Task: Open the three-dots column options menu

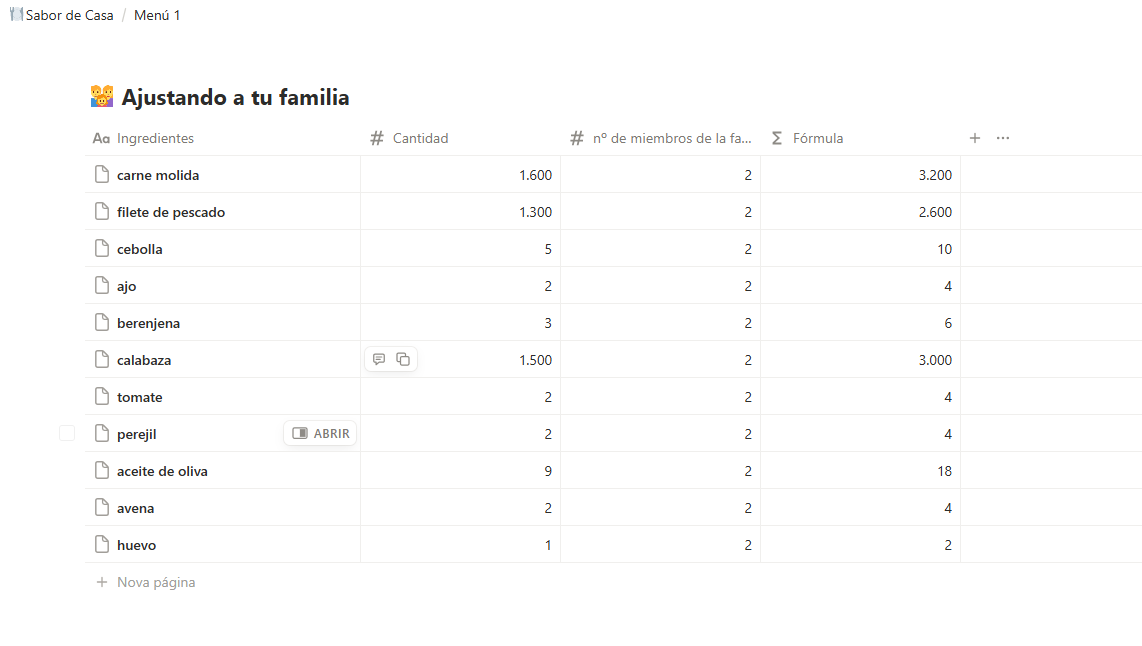Action: click(x=1003, y=138)
